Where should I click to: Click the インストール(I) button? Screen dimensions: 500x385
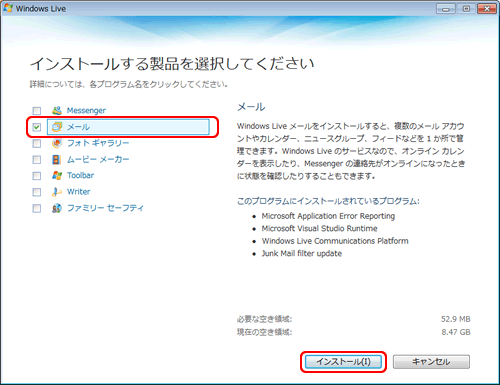[x=343, y=362]
